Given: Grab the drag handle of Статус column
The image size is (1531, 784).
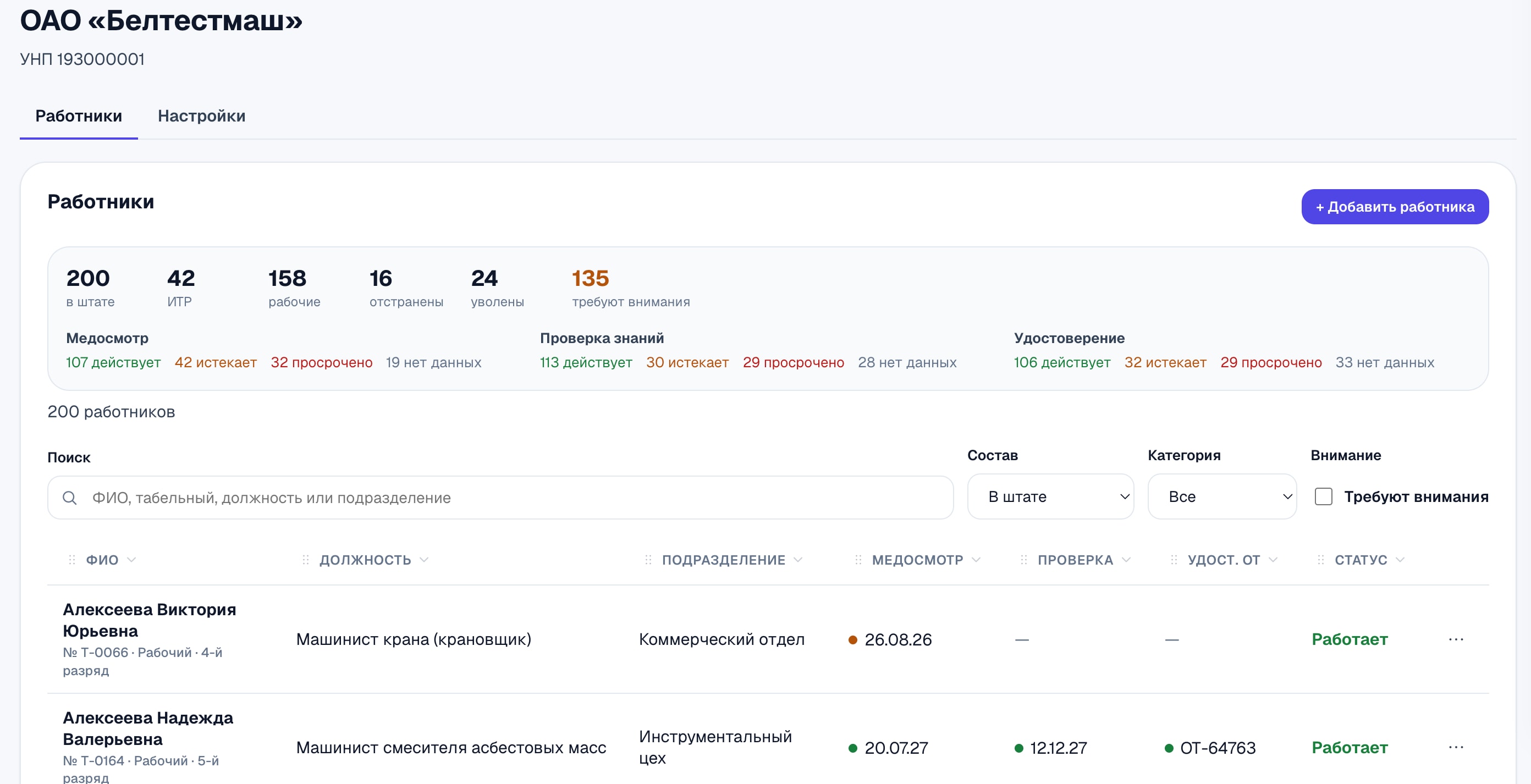Looking at the screenshot, I should [x=1320, y=560].
